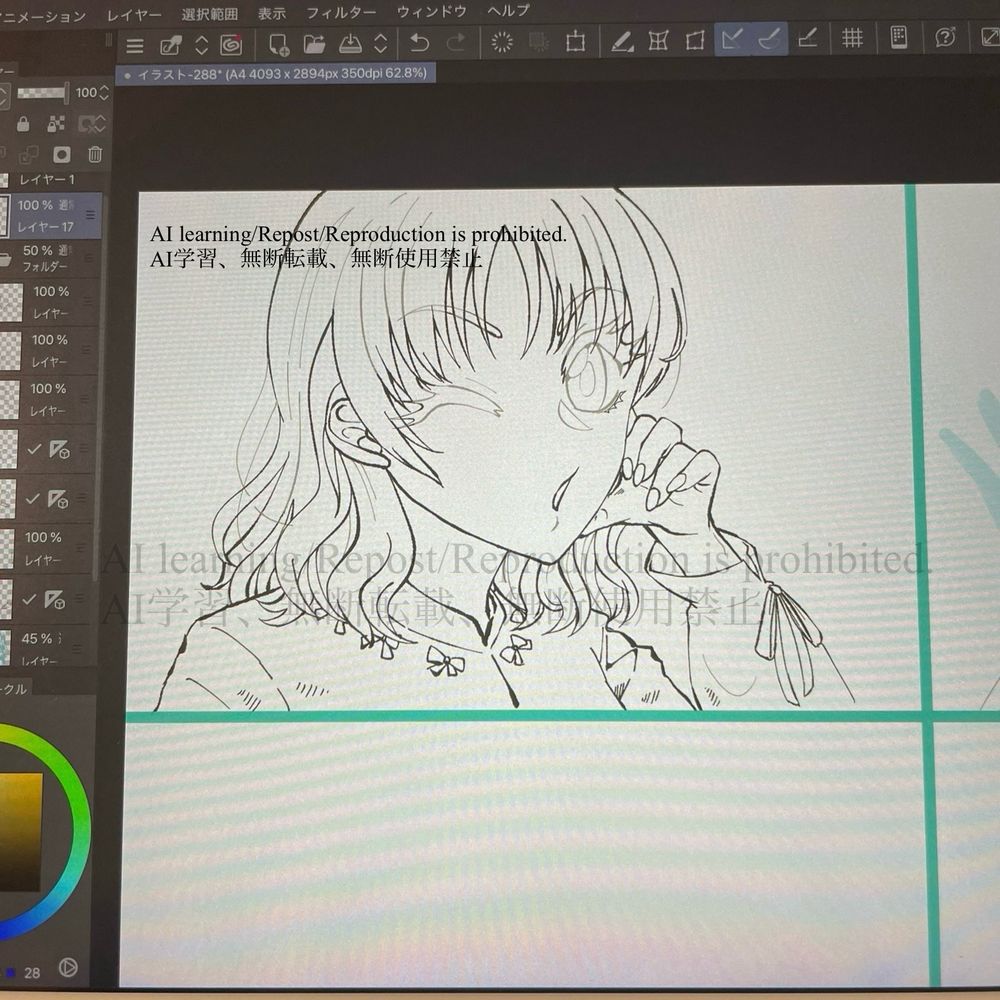The width and height of the screenshot is (1000, 1000).
Task: Select the 50% フォルダー layer row
Action: coord(50,258)
